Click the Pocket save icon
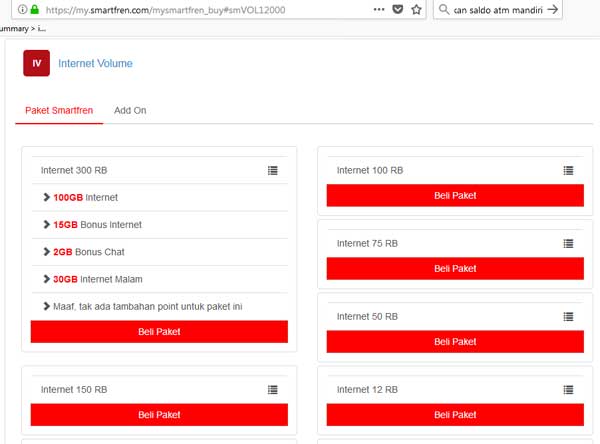This screenshot has height=444, width=600. [x=398, y=9]
